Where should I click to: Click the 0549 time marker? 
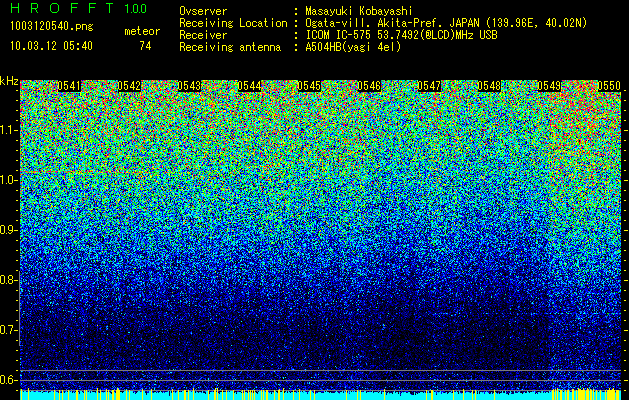549,86
